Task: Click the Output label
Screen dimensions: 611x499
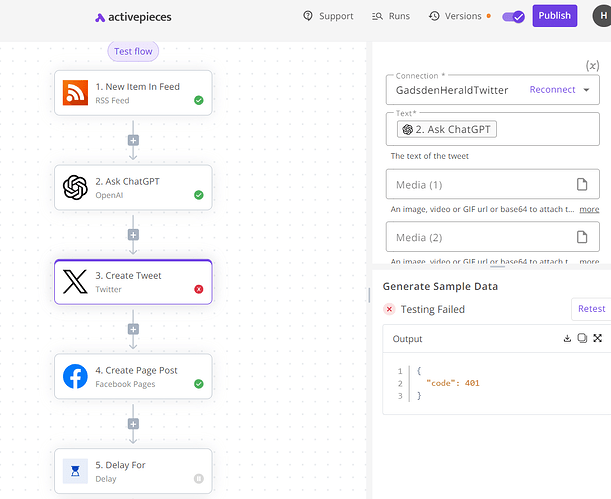Action: 407,339
